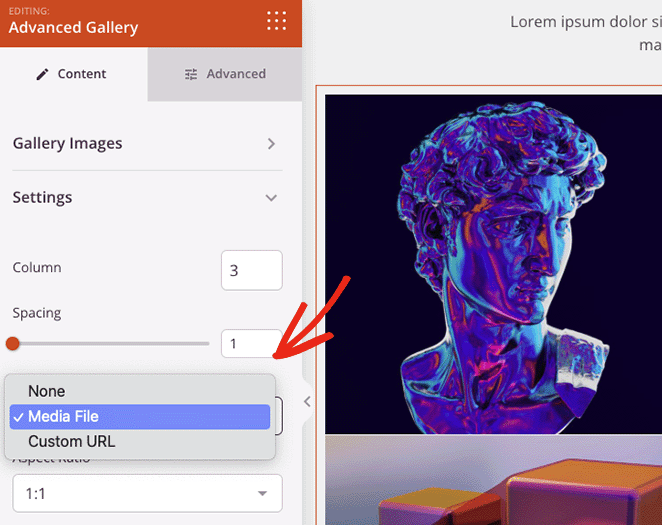
Task: Switch to the Advanced tab
Action: 225,74
